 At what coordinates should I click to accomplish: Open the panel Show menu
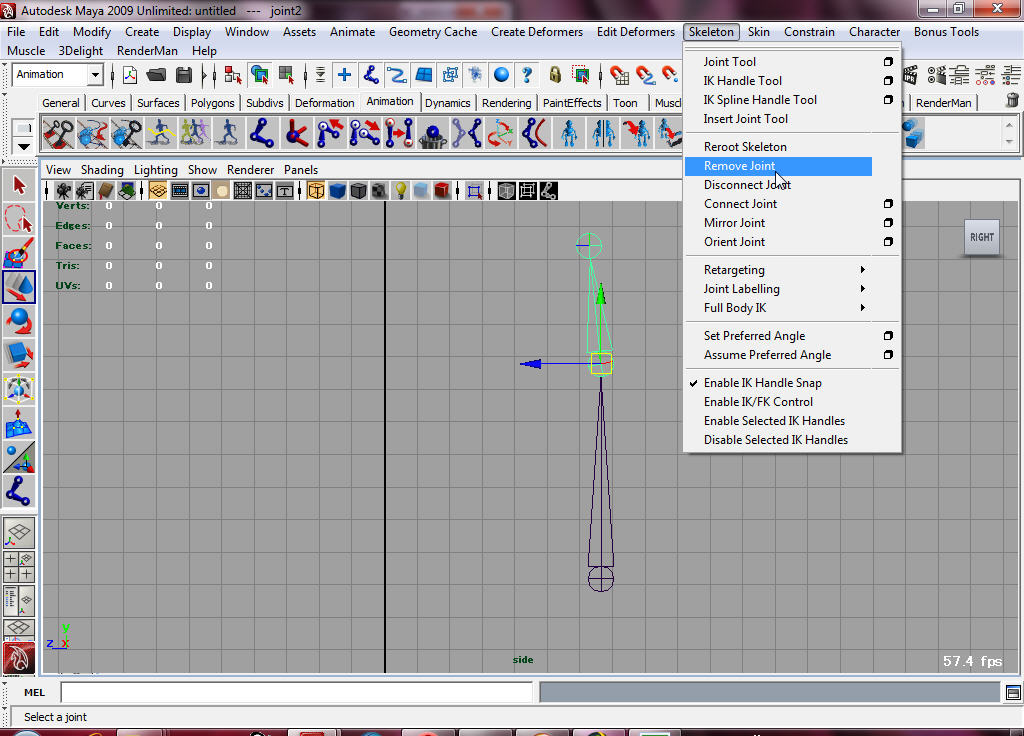[x=202, y=170]
